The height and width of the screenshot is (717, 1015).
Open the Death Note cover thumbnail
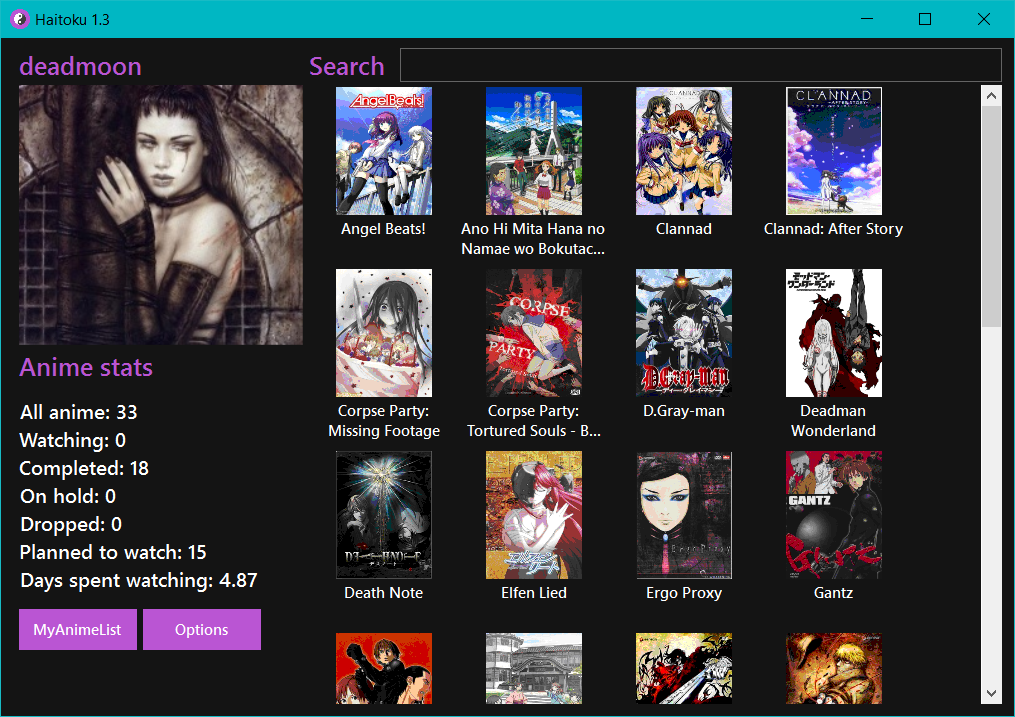pyautogui.click(x=383, y=514)
